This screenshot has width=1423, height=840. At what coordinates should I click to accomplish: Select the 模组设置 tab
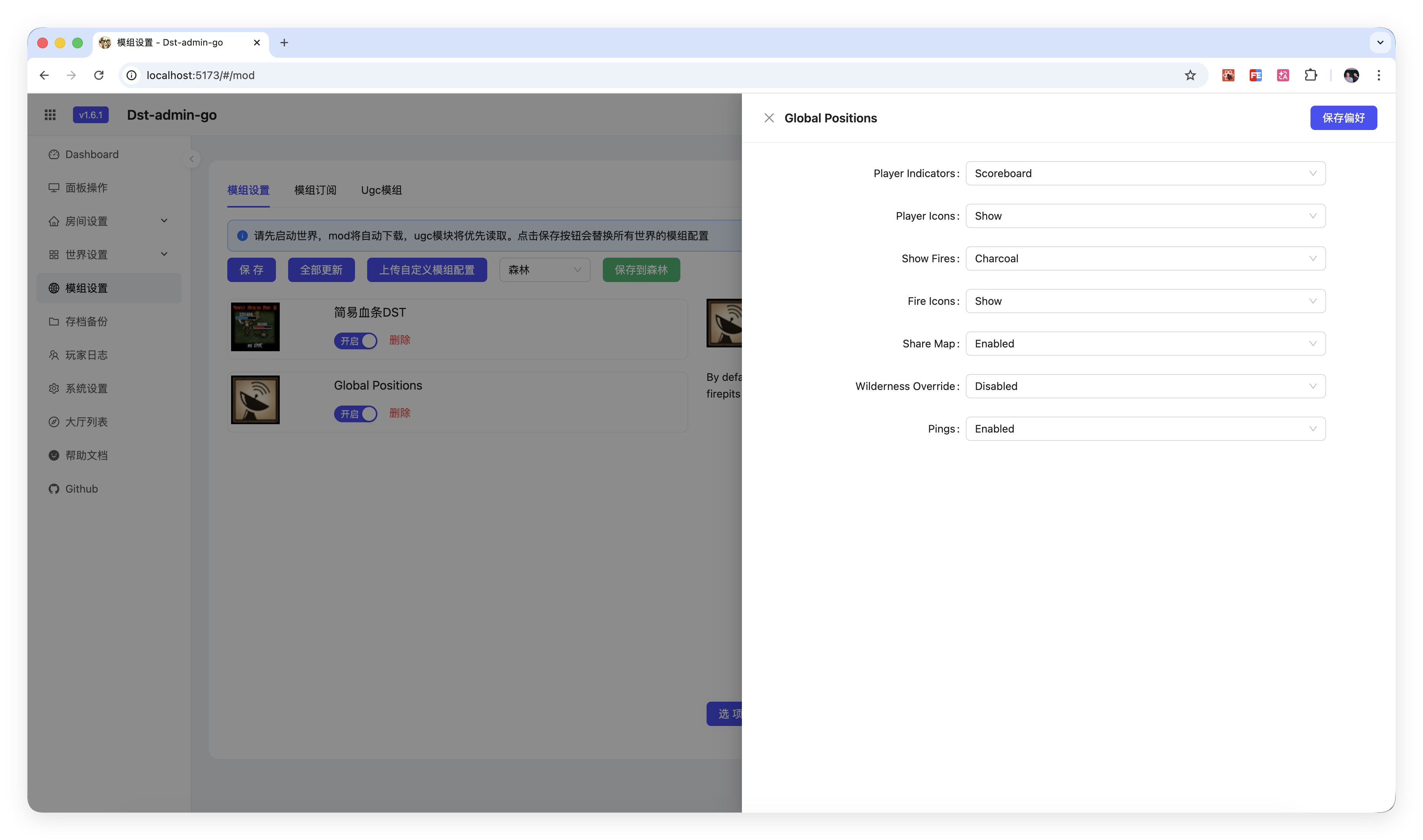pyautogui.click(x=249, y=190)
